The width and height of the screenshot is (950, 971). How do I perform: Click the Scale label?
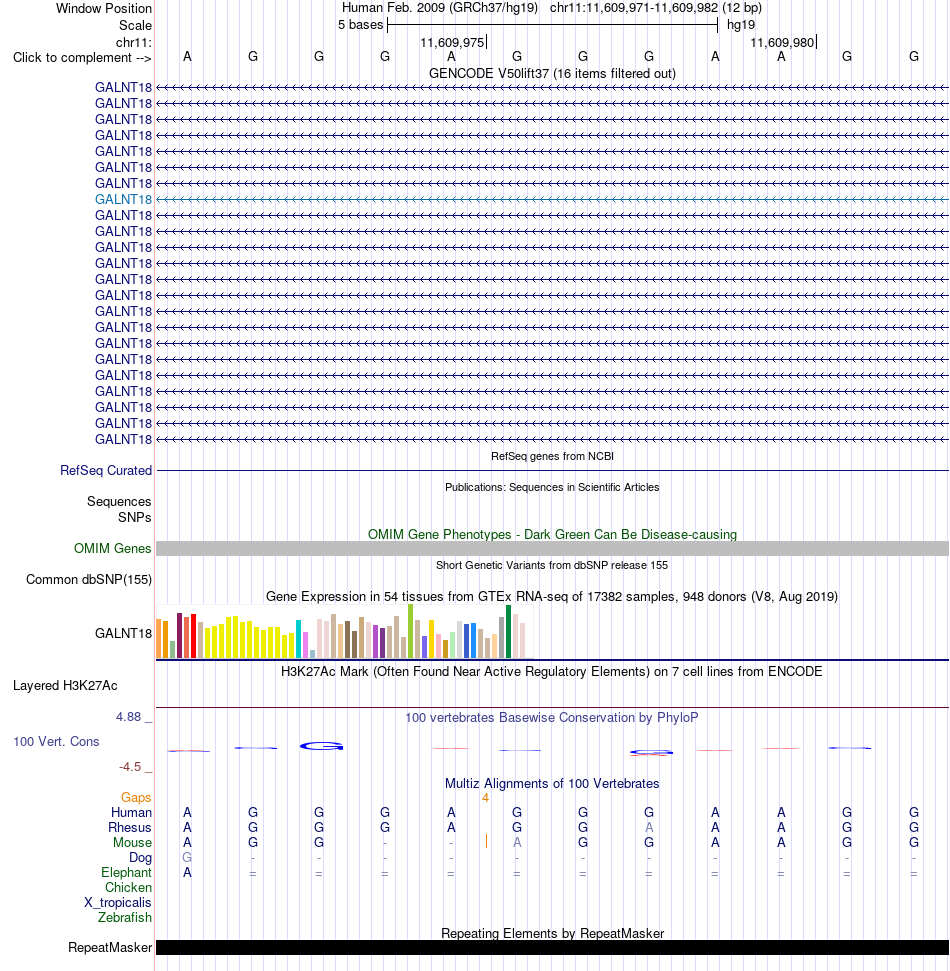[x=136, y=25]
